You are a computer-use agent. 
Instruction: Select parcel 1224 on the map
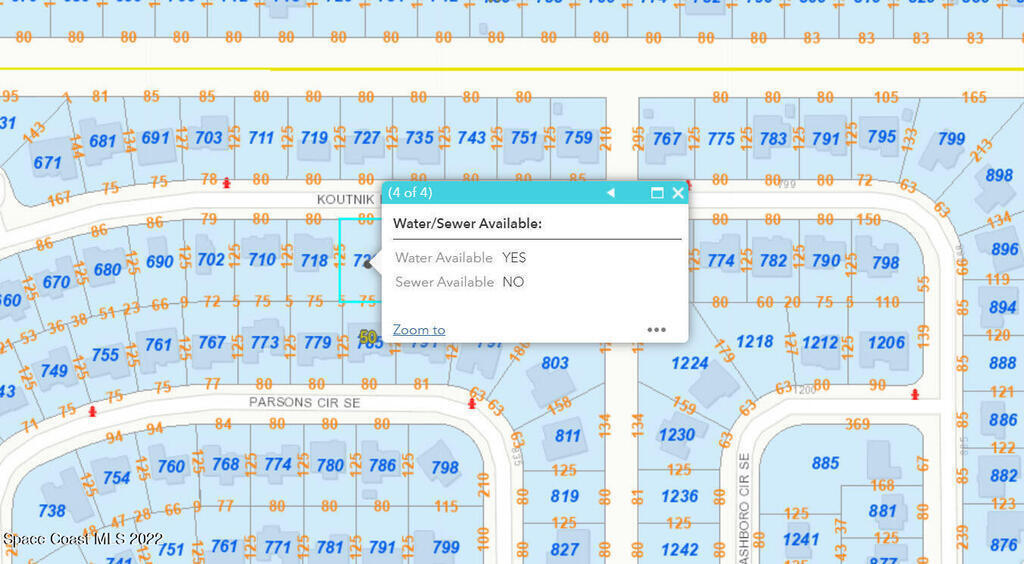click(x=689, y=363)
